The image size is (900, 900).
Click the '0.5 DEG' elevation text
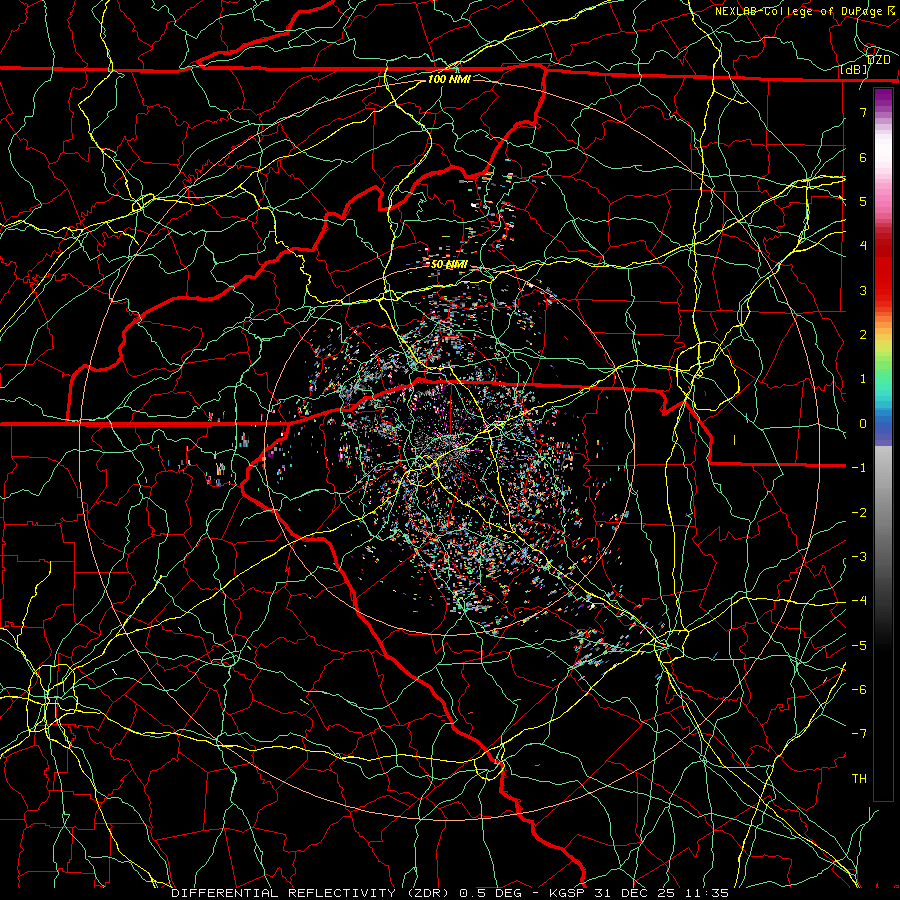click(491, 893)
